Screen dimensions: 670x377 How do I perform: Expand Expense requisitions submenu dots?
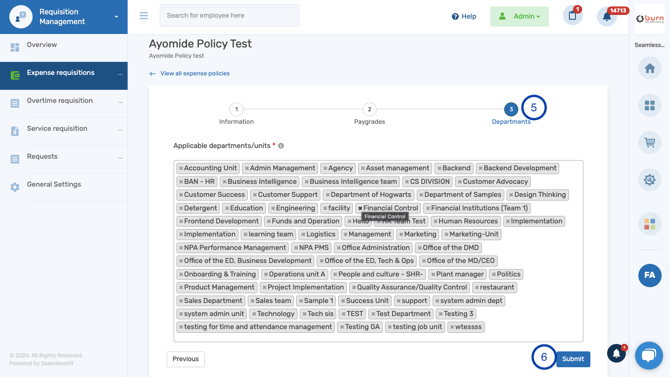120,75
